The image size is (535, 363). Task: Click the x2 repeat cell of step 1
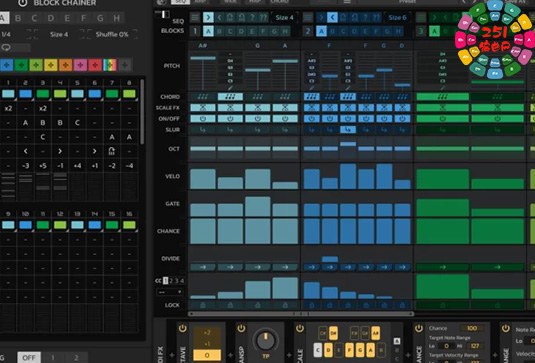[x=8, y=108]
